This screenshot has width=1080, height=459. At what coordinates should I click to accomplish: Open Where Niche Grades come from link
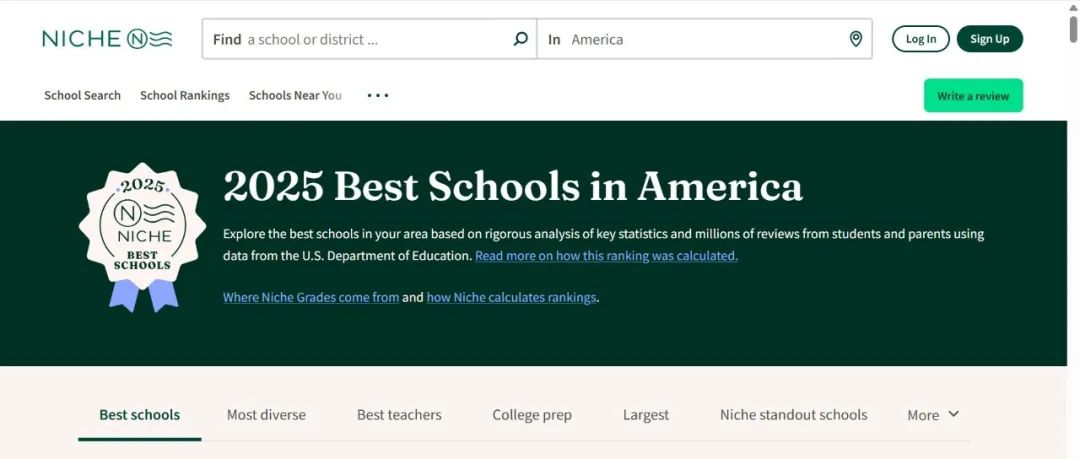[311, 298]
